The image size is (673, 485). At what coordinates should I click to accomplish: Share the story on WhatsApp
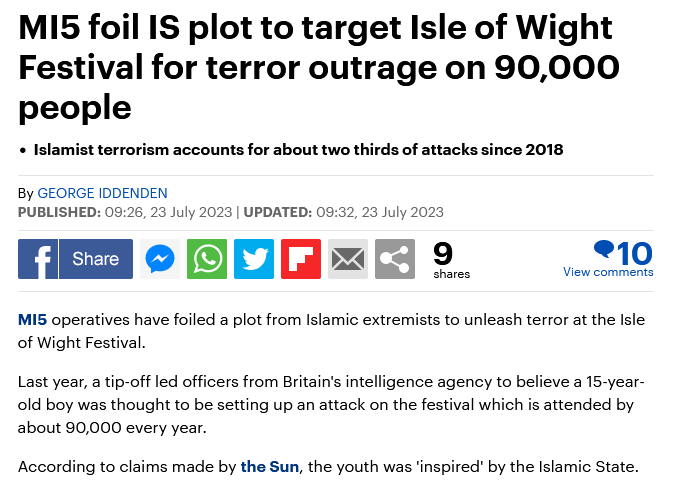207,259
